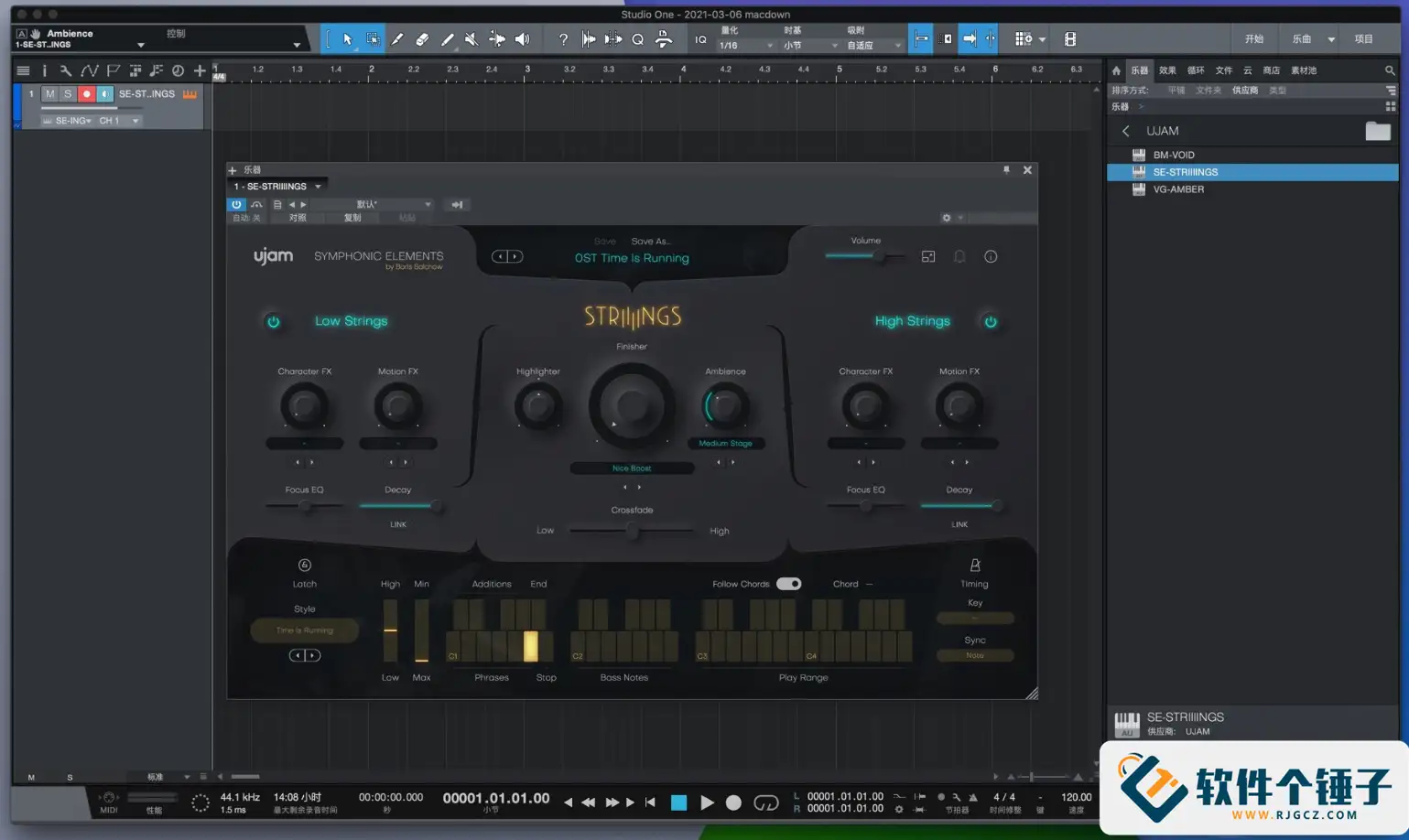Expand the 1 - SE-STRIIIINGS instrument selector
Image resolution: width=1409 pixels, height=840 pixels.
pyautogui.click(x=277, y=187)
